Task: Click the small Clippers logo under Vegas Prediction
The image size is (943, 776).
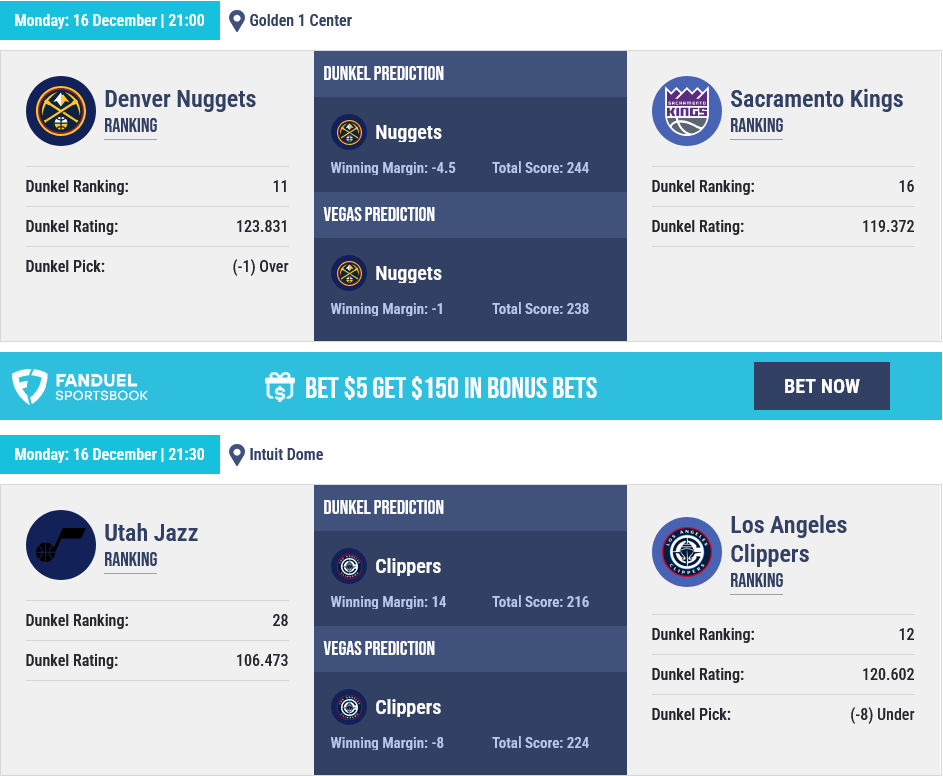Action: point(349,707)
